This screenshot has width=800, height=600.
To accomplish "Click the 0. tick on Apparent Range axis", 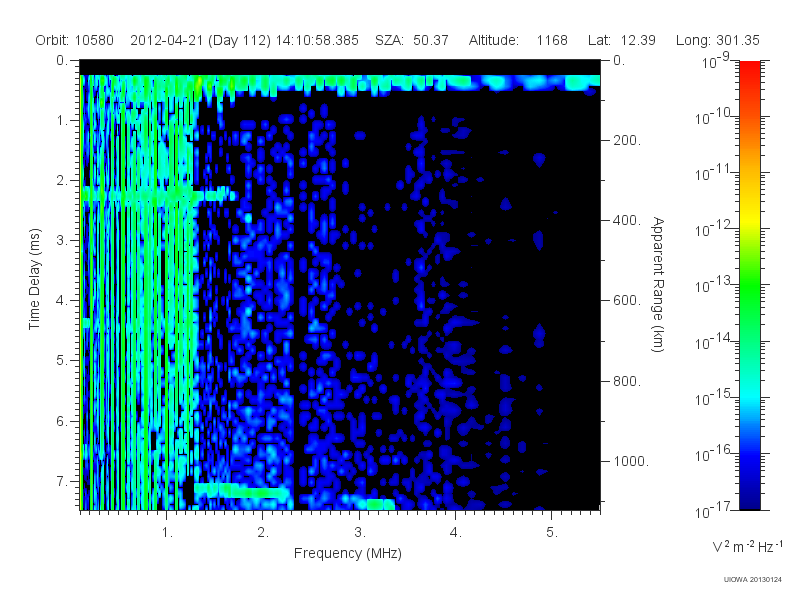I will click(619, 60).
